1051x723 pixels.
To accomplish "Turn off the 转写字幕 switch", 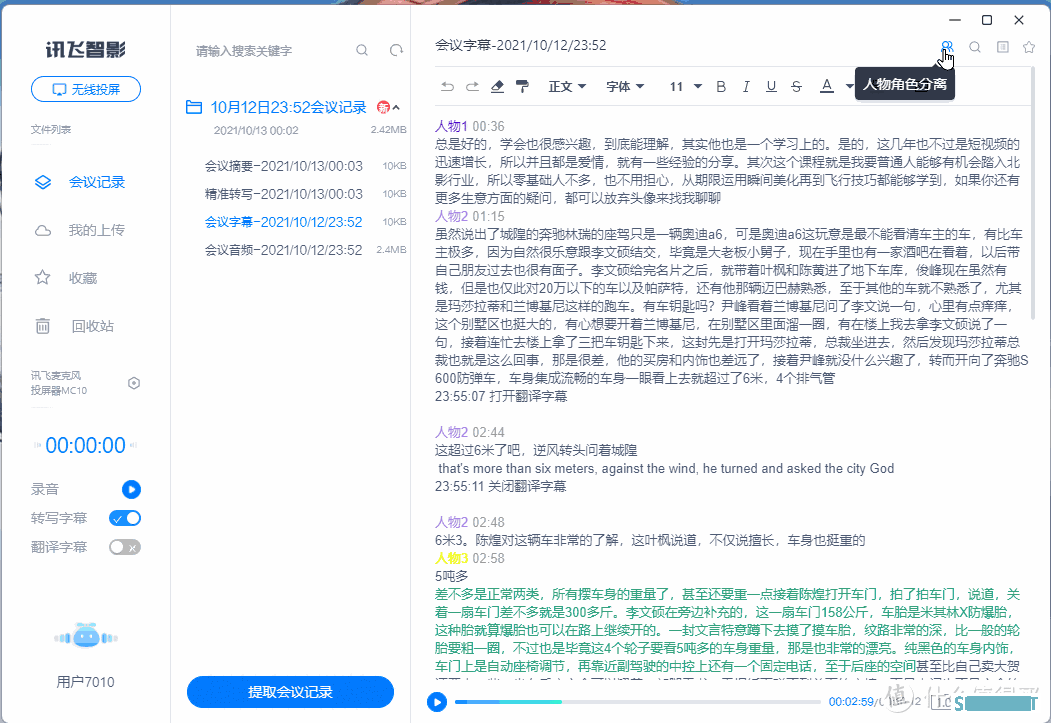I will point(125,518).
